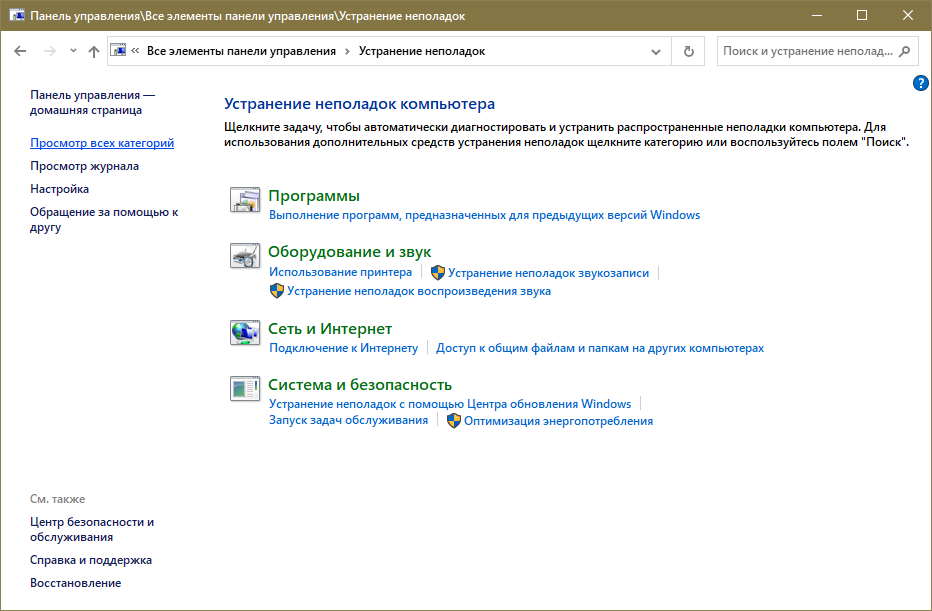The width and height of the screenshot is (932, 611).
Task: Click the Hardware and Sound category icon
Action: tap(245, 257)
